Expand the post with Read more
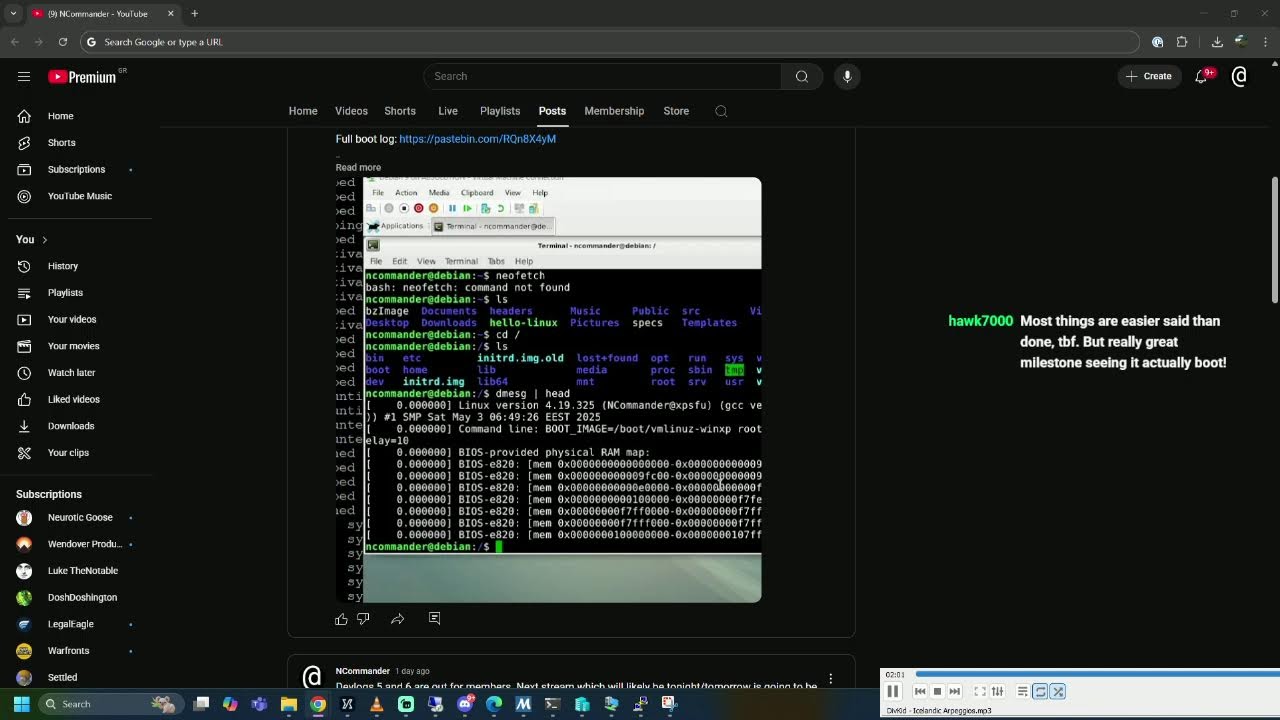Screen dimensions: 1280x720 358,167
